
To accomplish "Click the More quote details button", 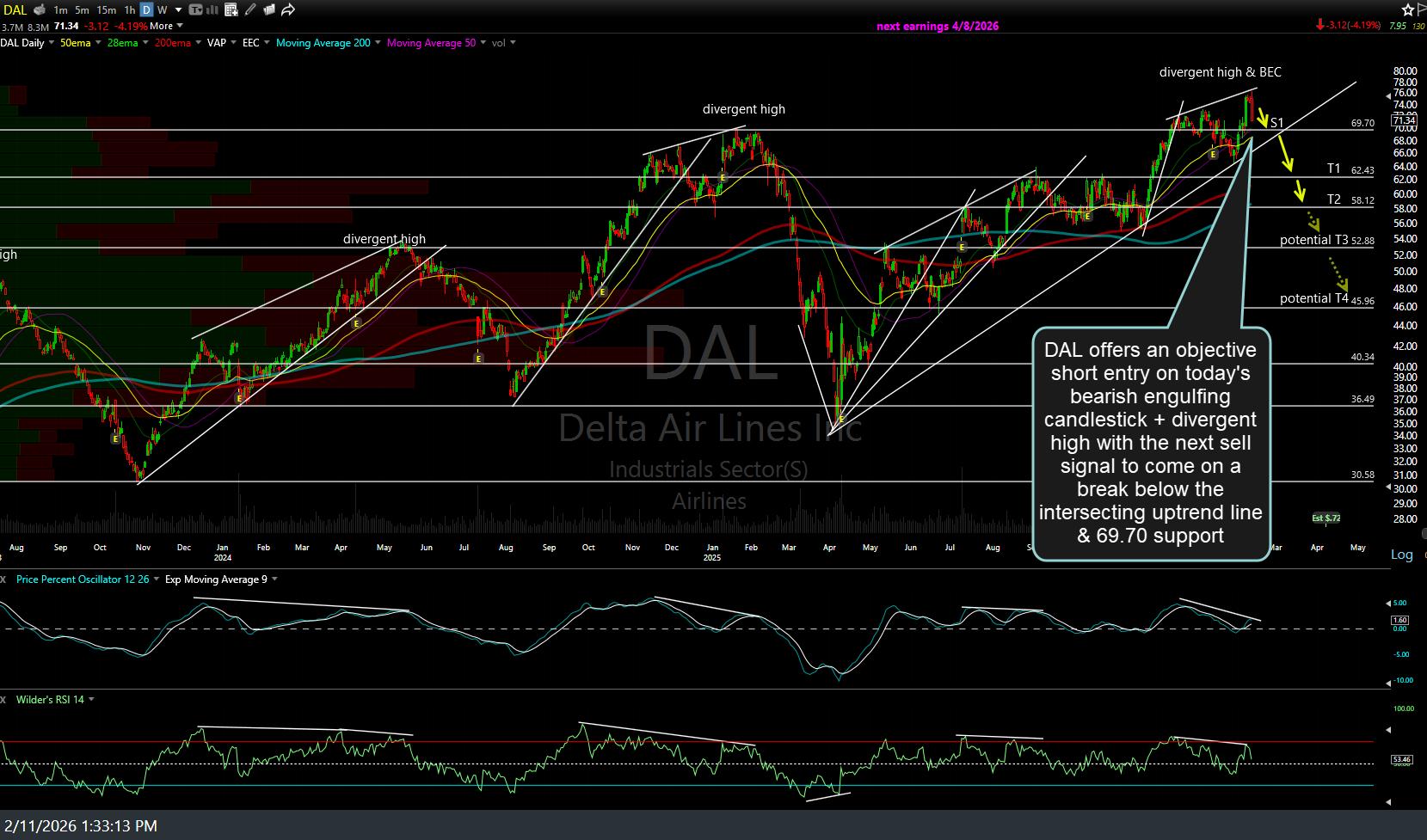I will (162, 26).
